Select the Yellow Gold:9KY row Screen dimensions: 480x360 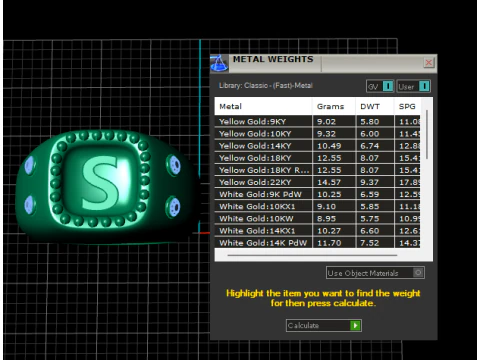point(317,121)
